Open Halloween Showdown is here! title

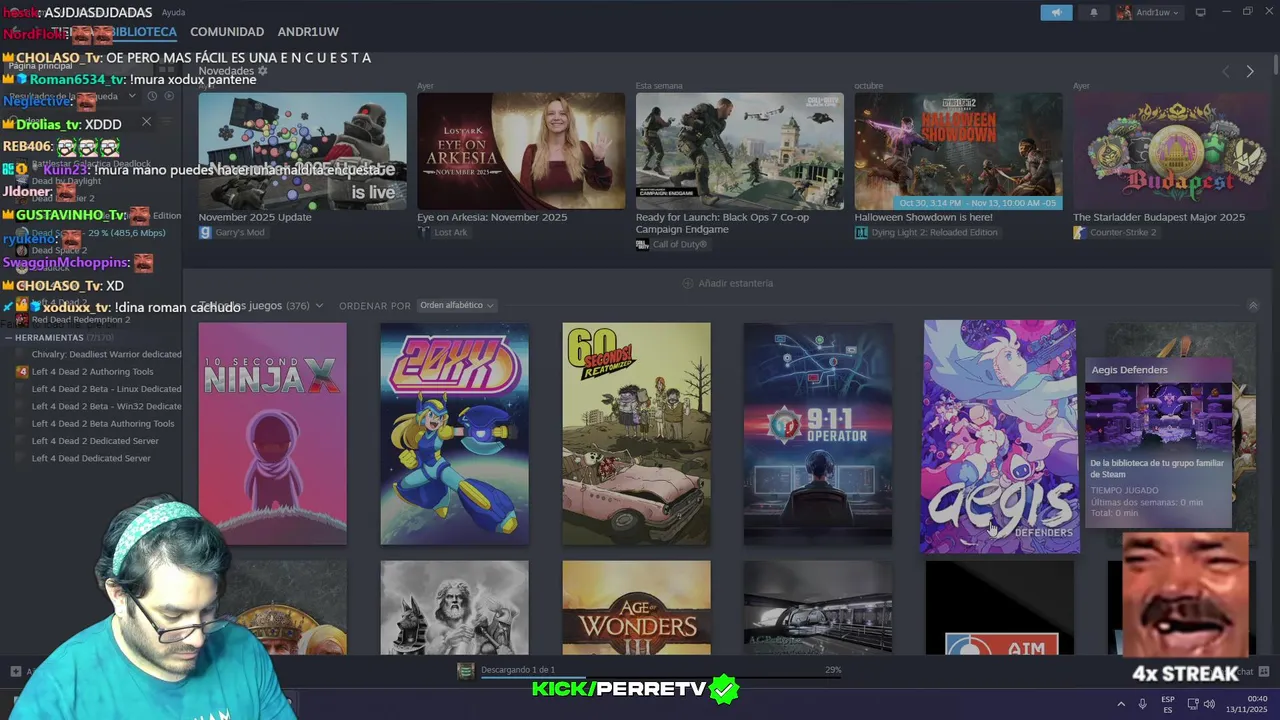[x=923, y=217]
